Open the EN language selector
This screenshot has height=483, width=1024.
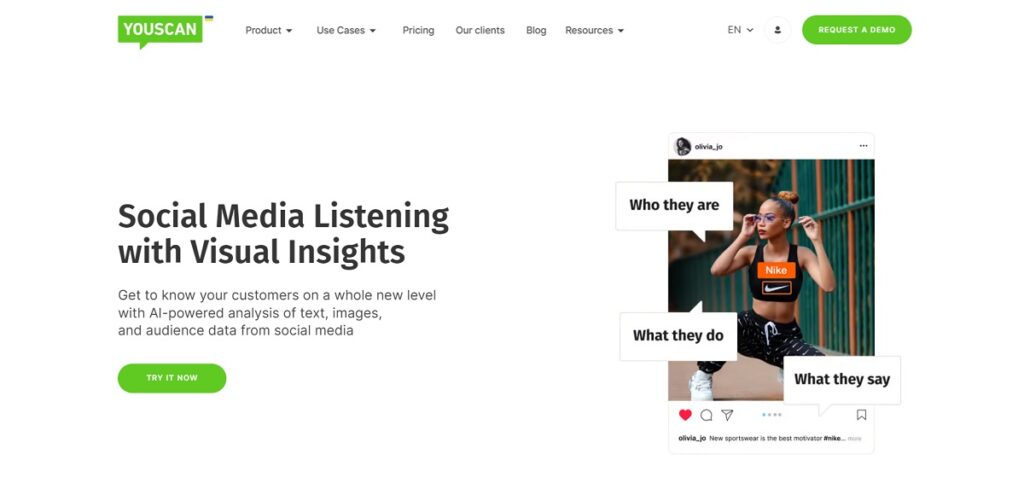(x=741, y=30)
